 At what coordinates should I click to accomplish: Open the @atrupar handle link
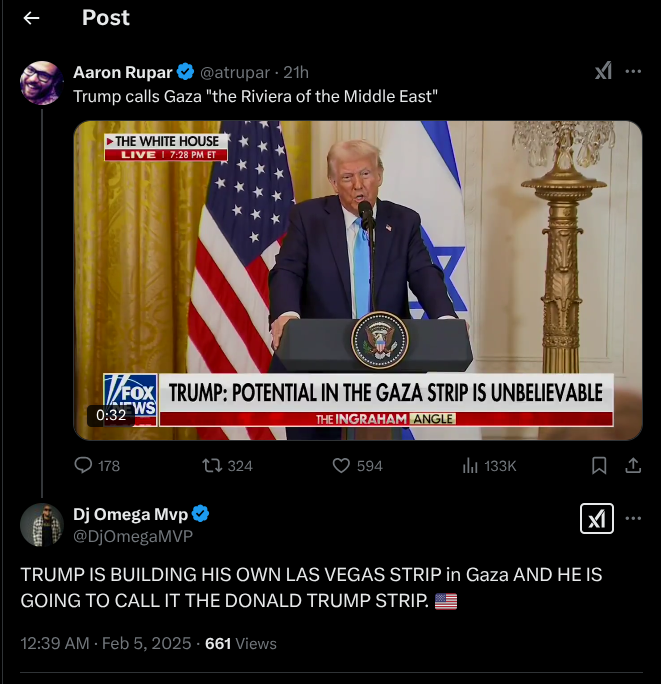click(x=238, y=72)
